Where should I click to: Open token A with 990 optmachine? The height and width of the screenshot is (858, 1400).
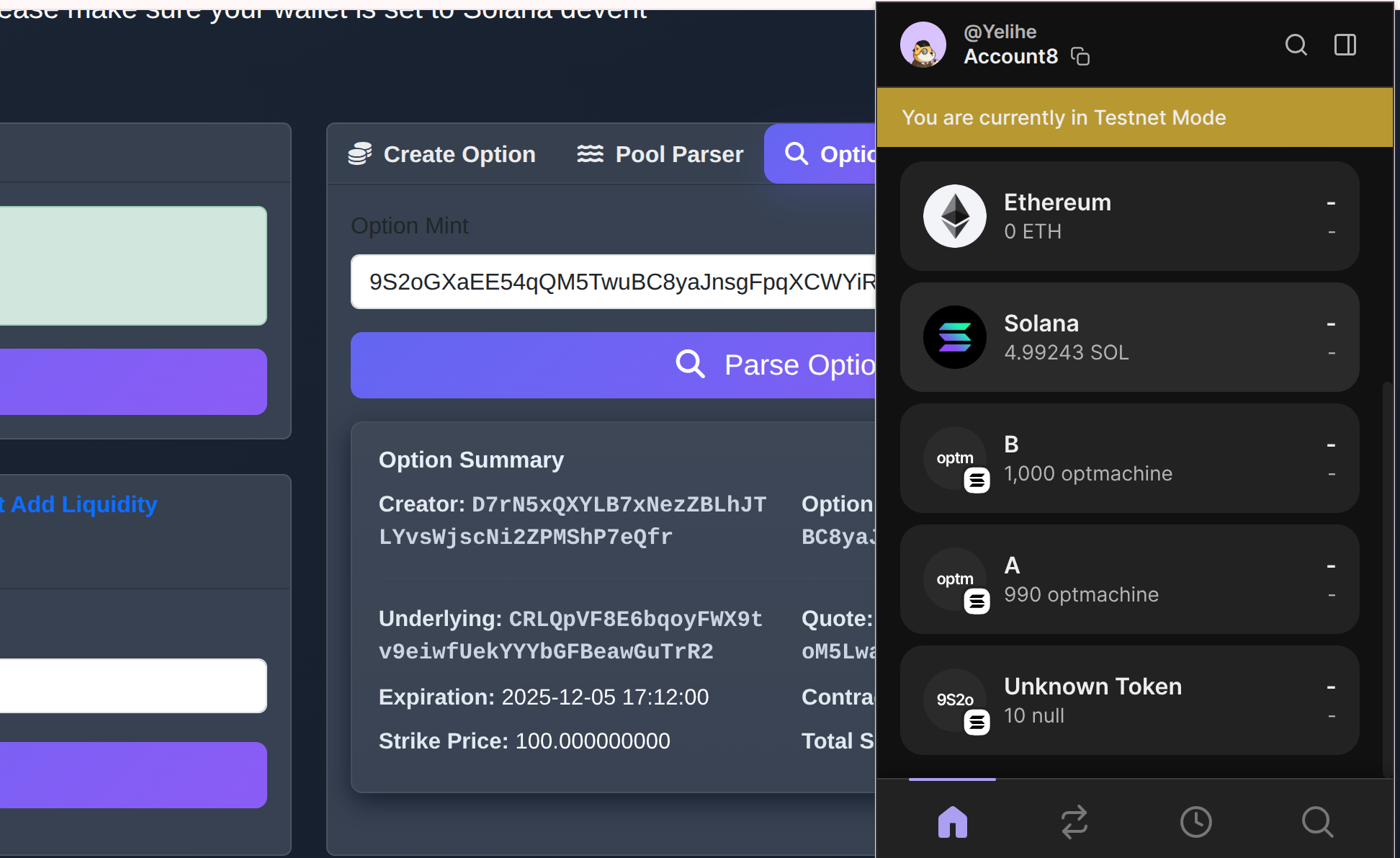tap(1129, 579)
